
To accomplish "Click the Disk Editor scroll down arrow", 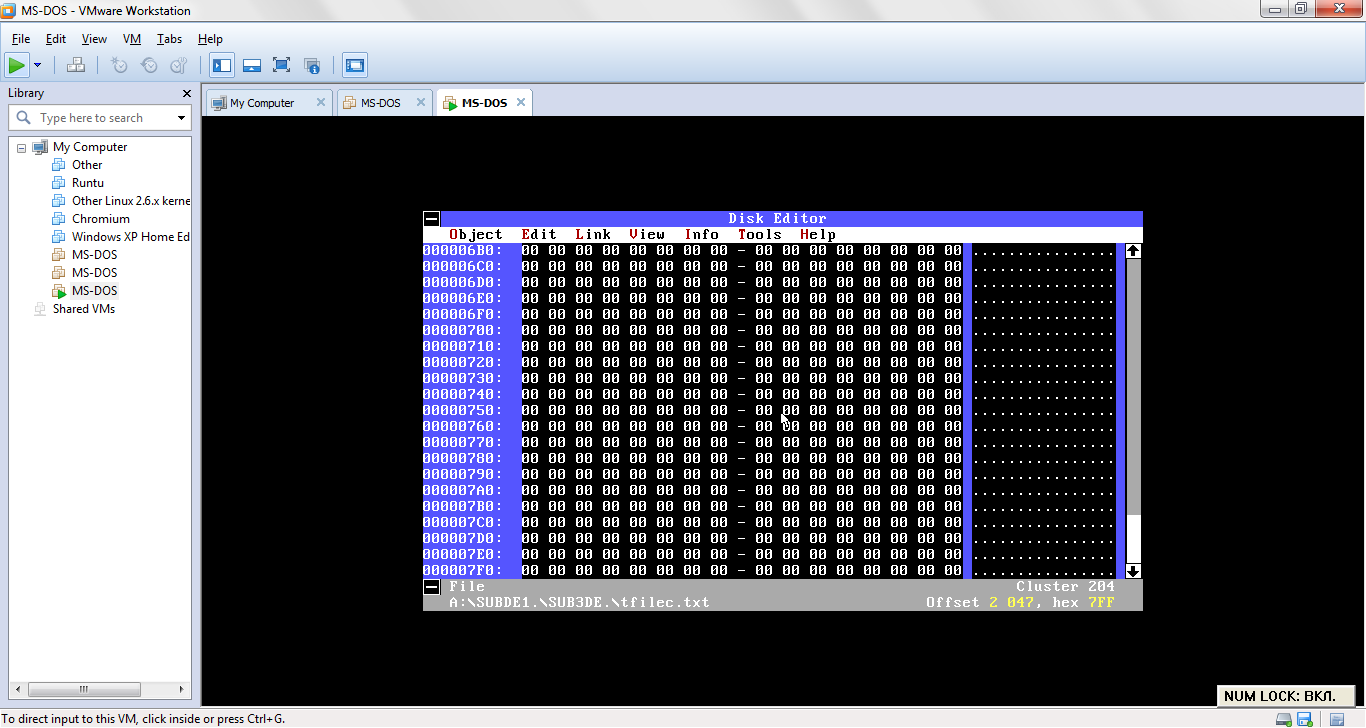I will point(1133,571).
